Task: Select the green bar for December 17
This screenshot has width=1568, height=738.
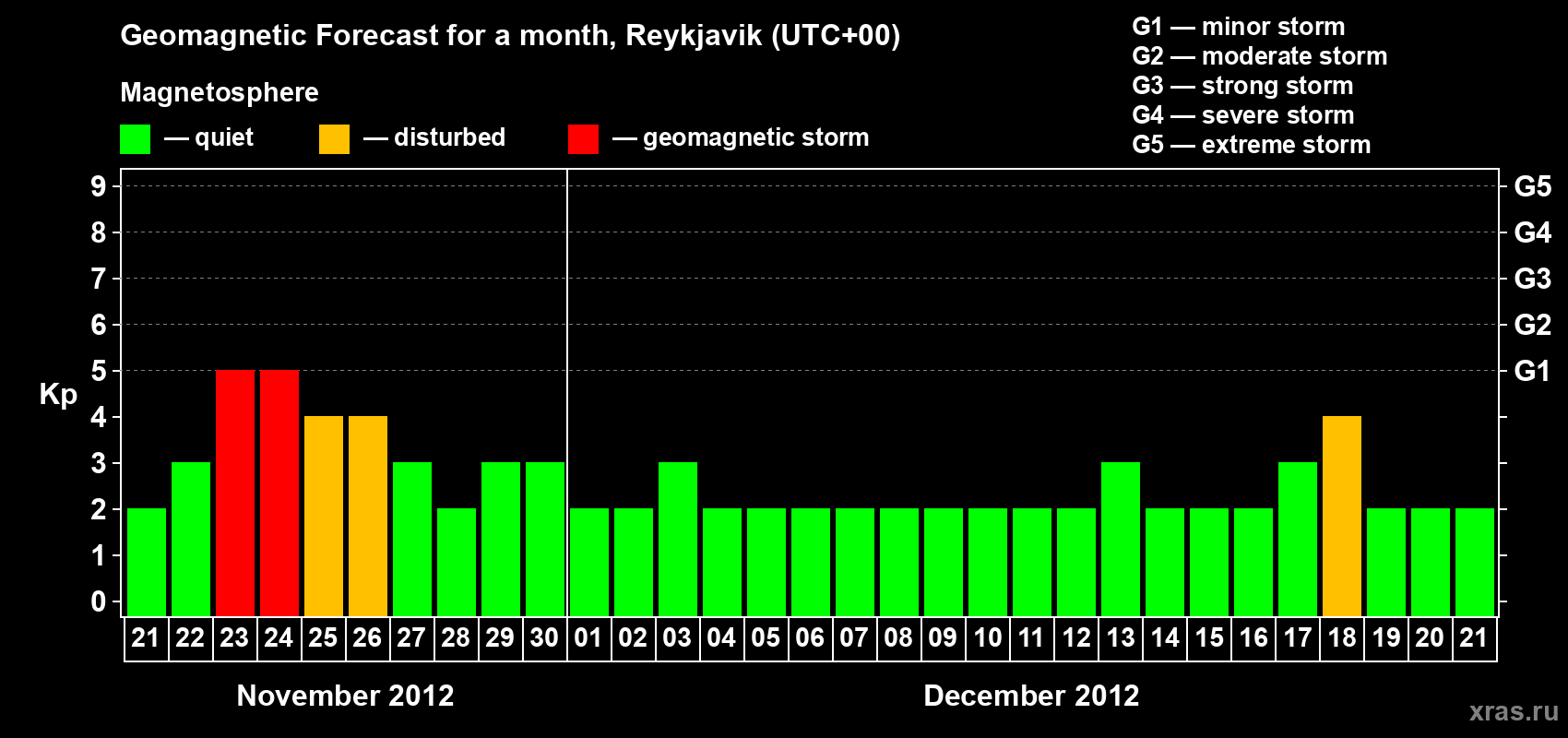Action: click(1298, 540)
